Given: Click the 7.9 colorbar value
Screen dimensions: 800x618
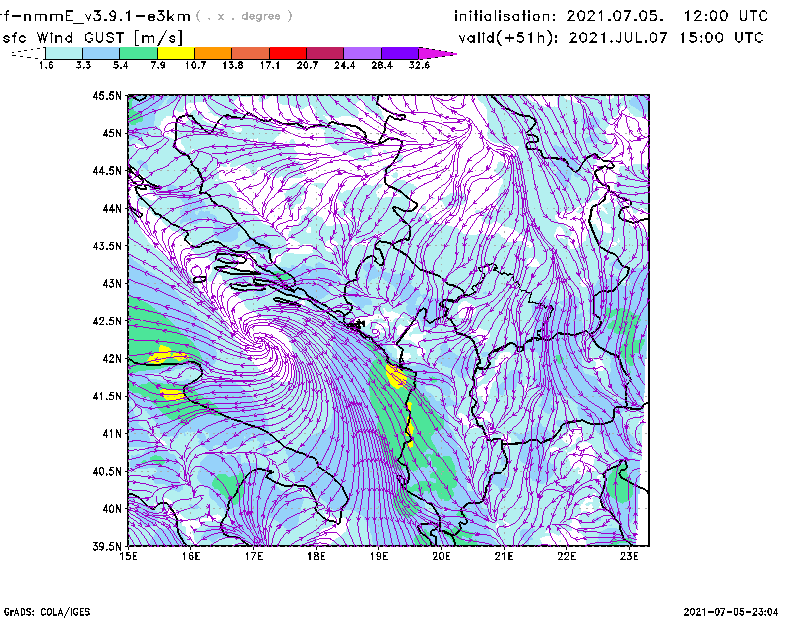Looking at the screenshot, I should click(x=158, y=65).
